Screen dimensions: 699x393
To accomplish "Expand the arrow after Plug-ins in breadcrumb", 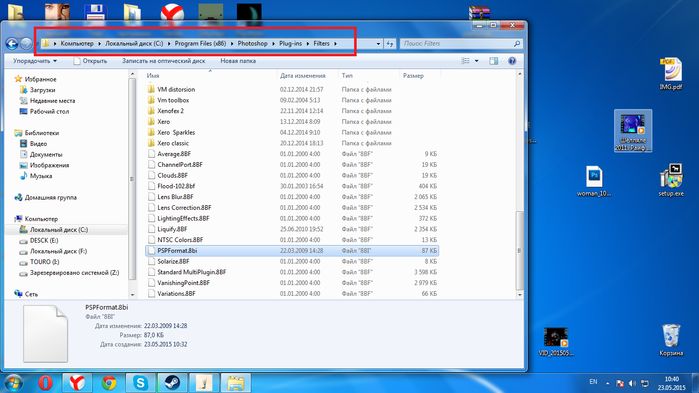I will pos(308,44).
